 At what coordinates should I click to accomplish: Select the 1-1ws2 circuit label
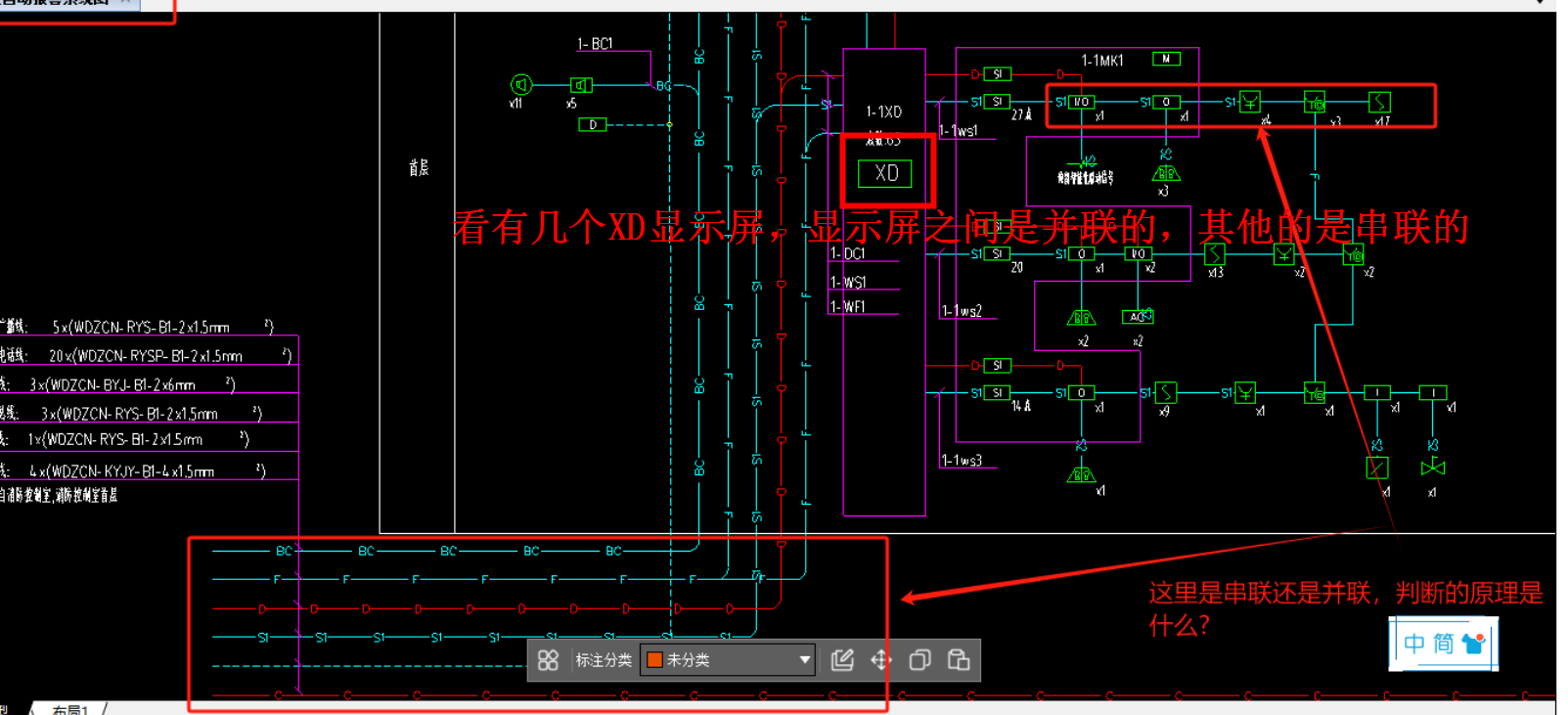click(x=962, y=311)
